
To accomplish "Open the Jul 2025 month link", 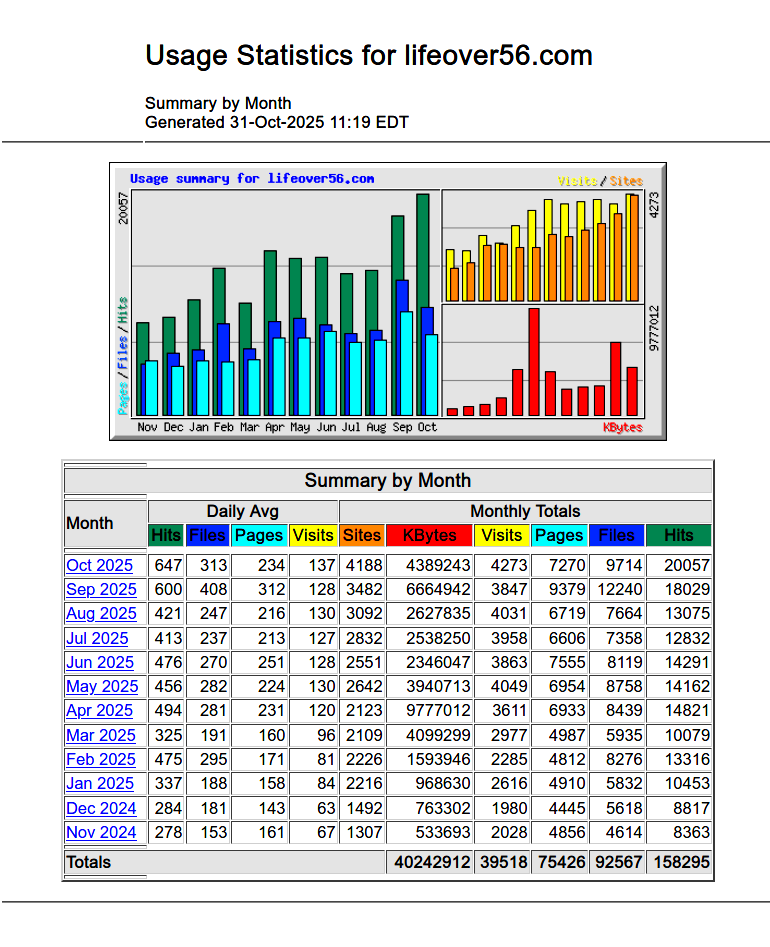I will pyautogui.click(x=97, y=638).
